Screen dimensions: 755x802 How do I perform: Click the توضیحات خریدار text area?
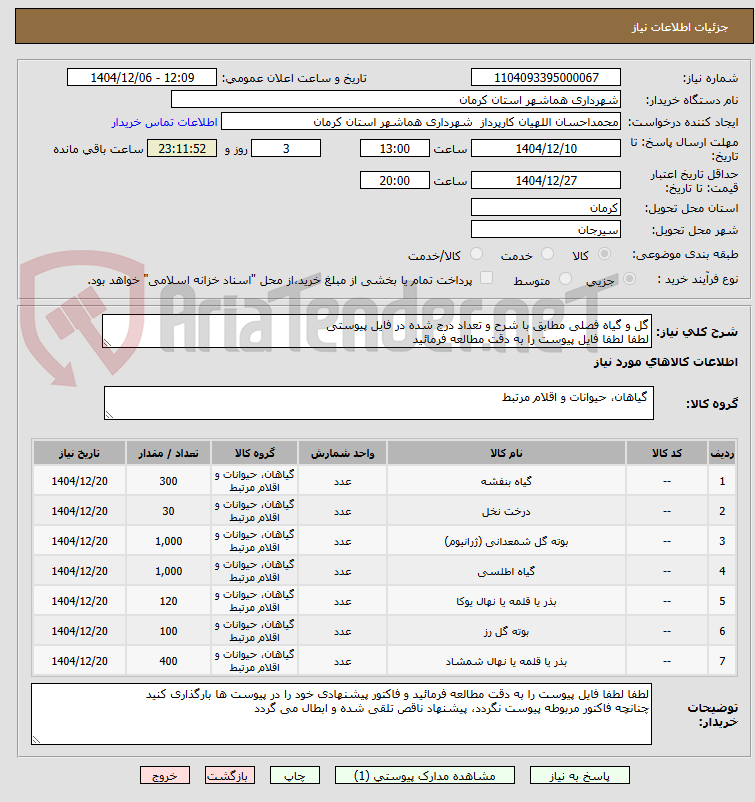341,714
